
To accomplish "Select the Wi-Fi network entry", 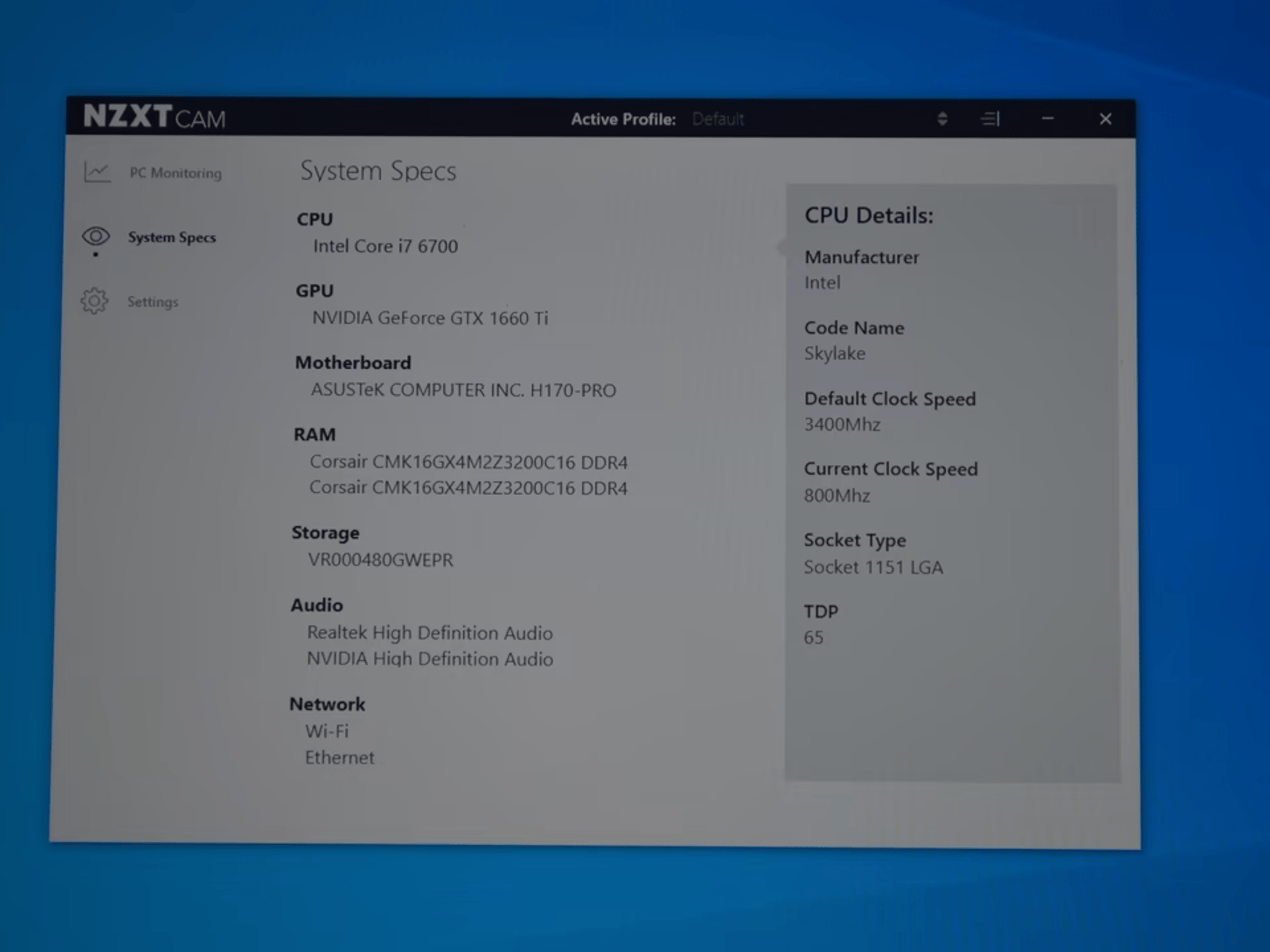I will [327, 731].
